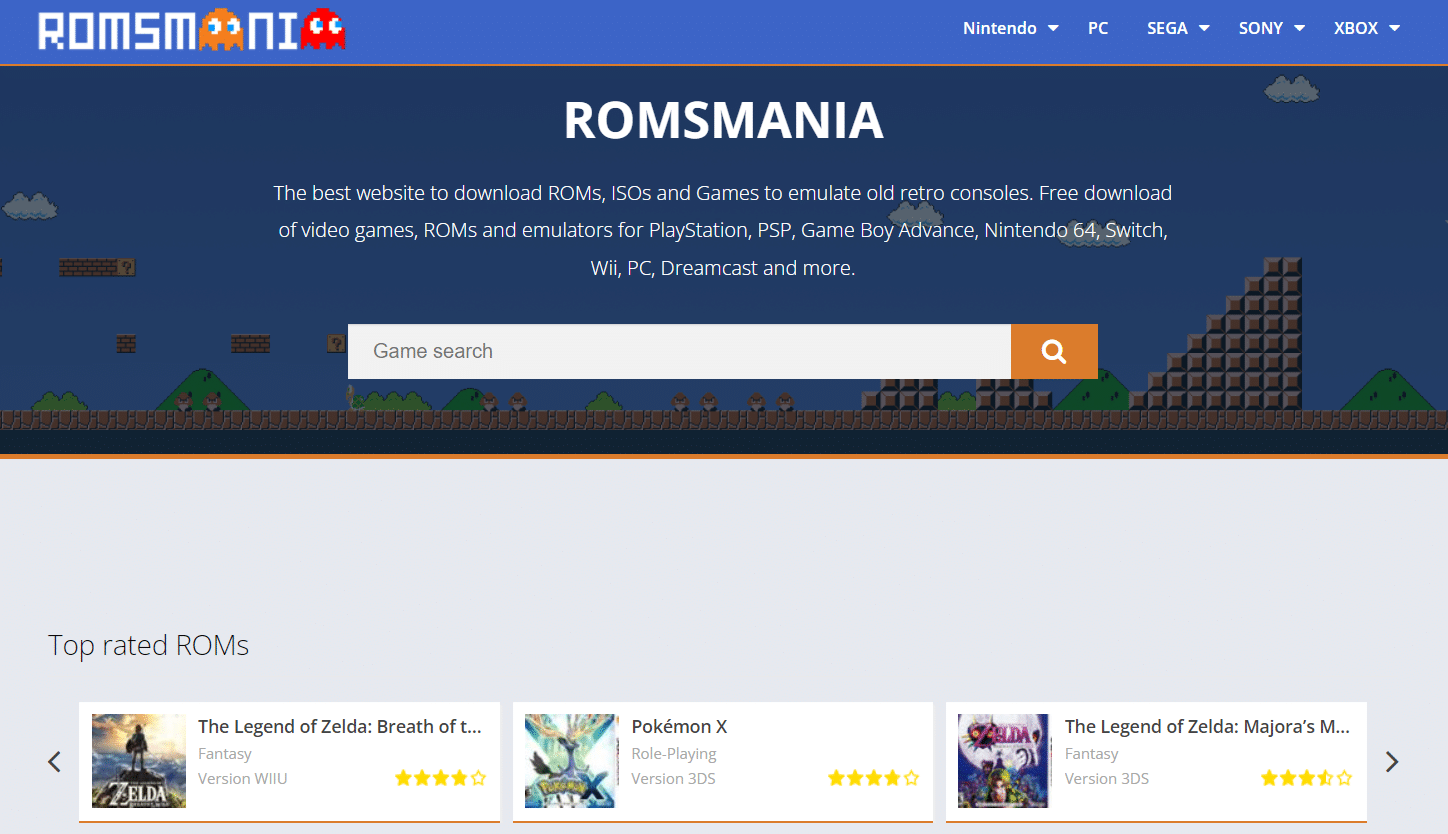1448x834 pixels.
Task: Go to previous top rated ROMs
Action: point(54,762)
